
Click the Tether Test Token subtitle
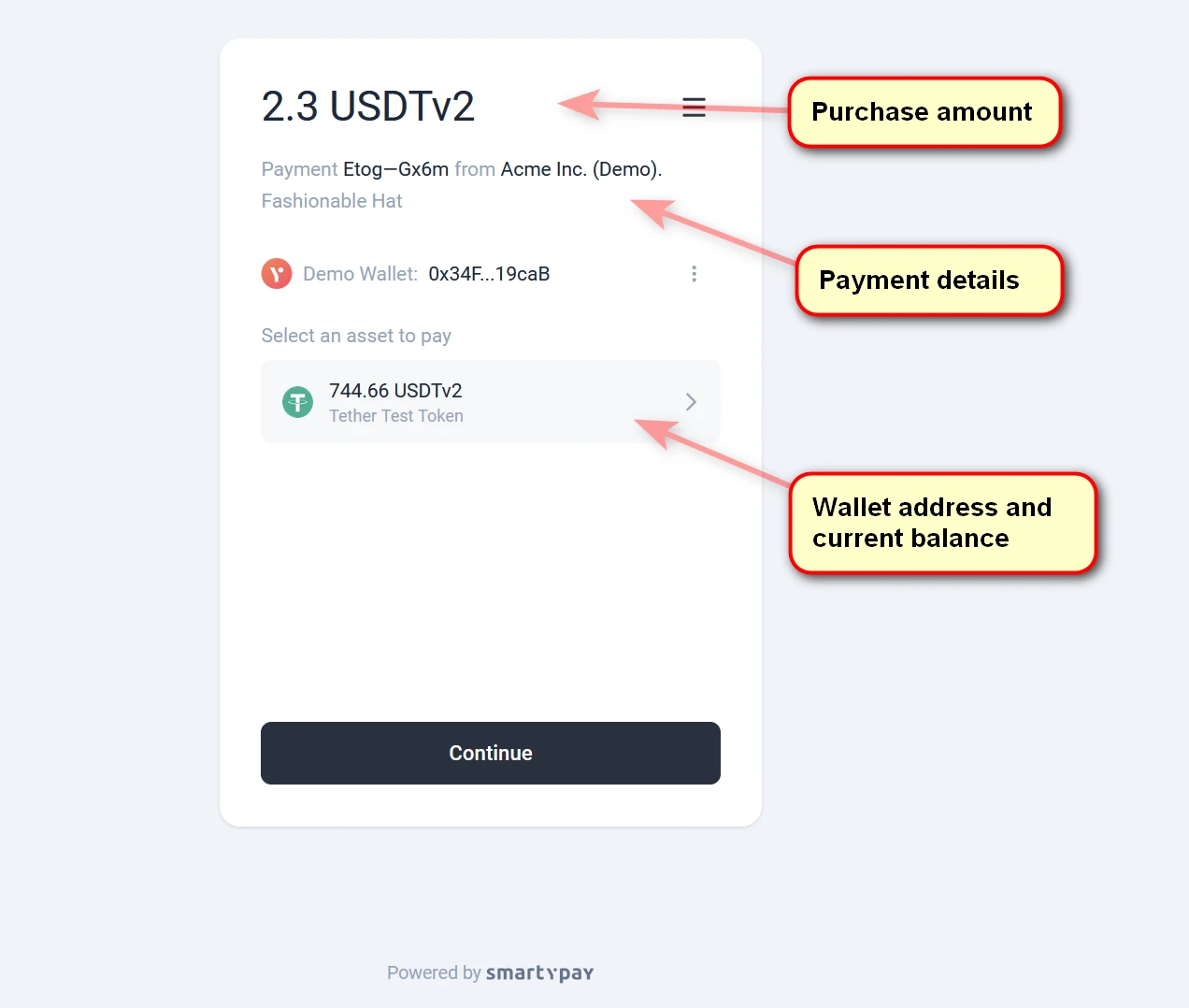[x=396, y=416]
